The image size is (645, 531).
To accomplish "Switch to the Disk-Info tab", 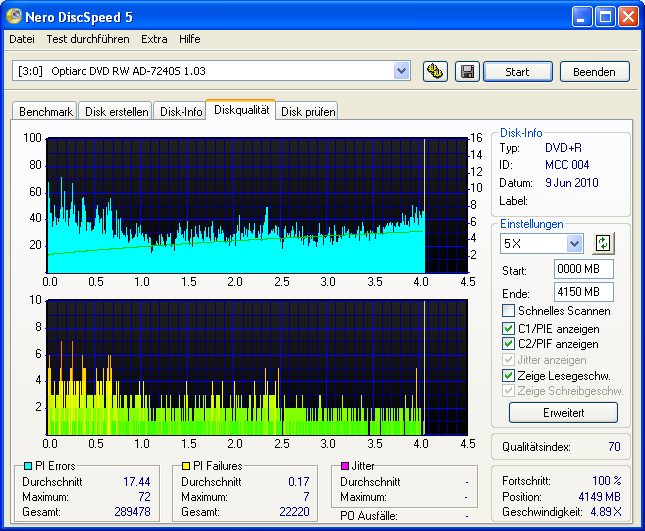I will click(x=181, y=111).
